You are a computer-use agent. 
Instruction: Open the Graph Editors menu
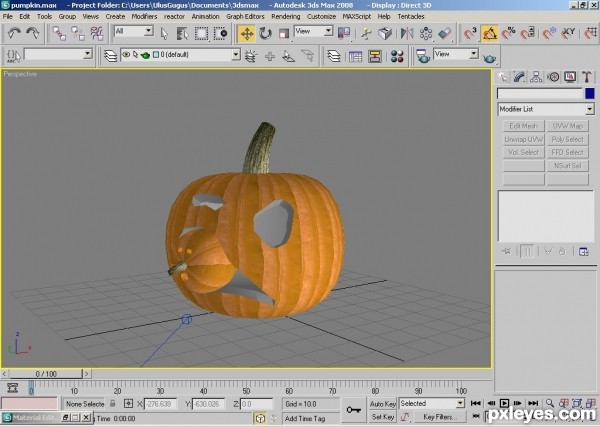point(245,16)
